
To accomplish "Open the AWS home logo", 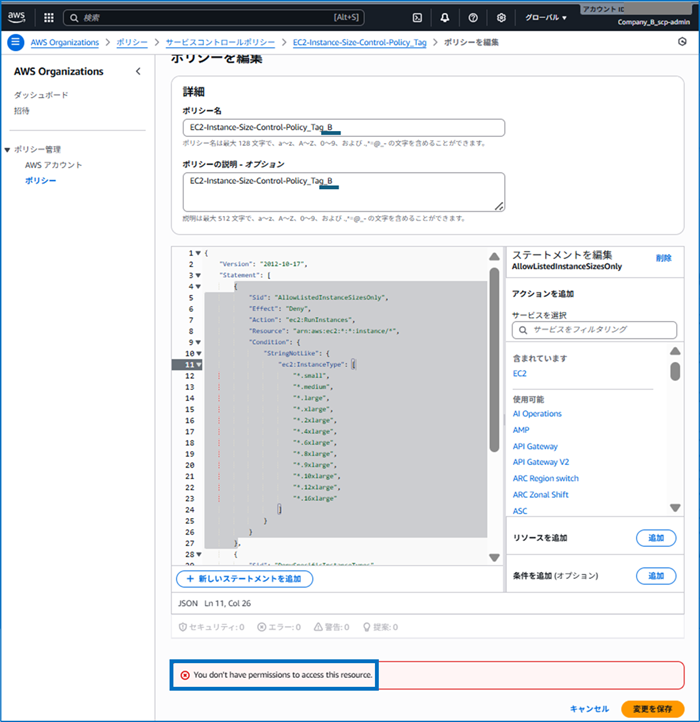I will click(x=16, y=17).
